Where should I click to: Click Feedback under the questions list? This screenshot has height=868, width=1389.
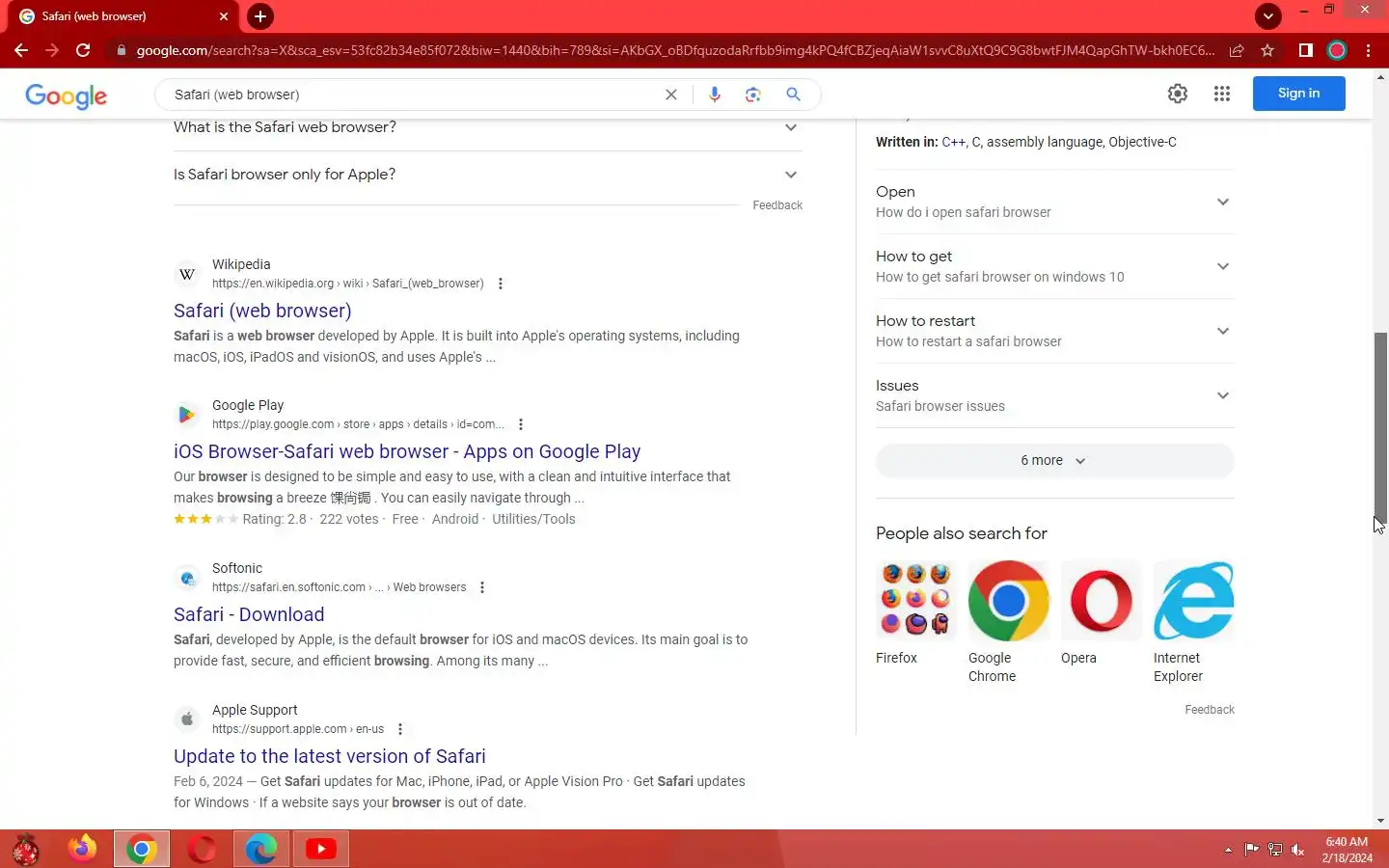click(x=777, y=205)
